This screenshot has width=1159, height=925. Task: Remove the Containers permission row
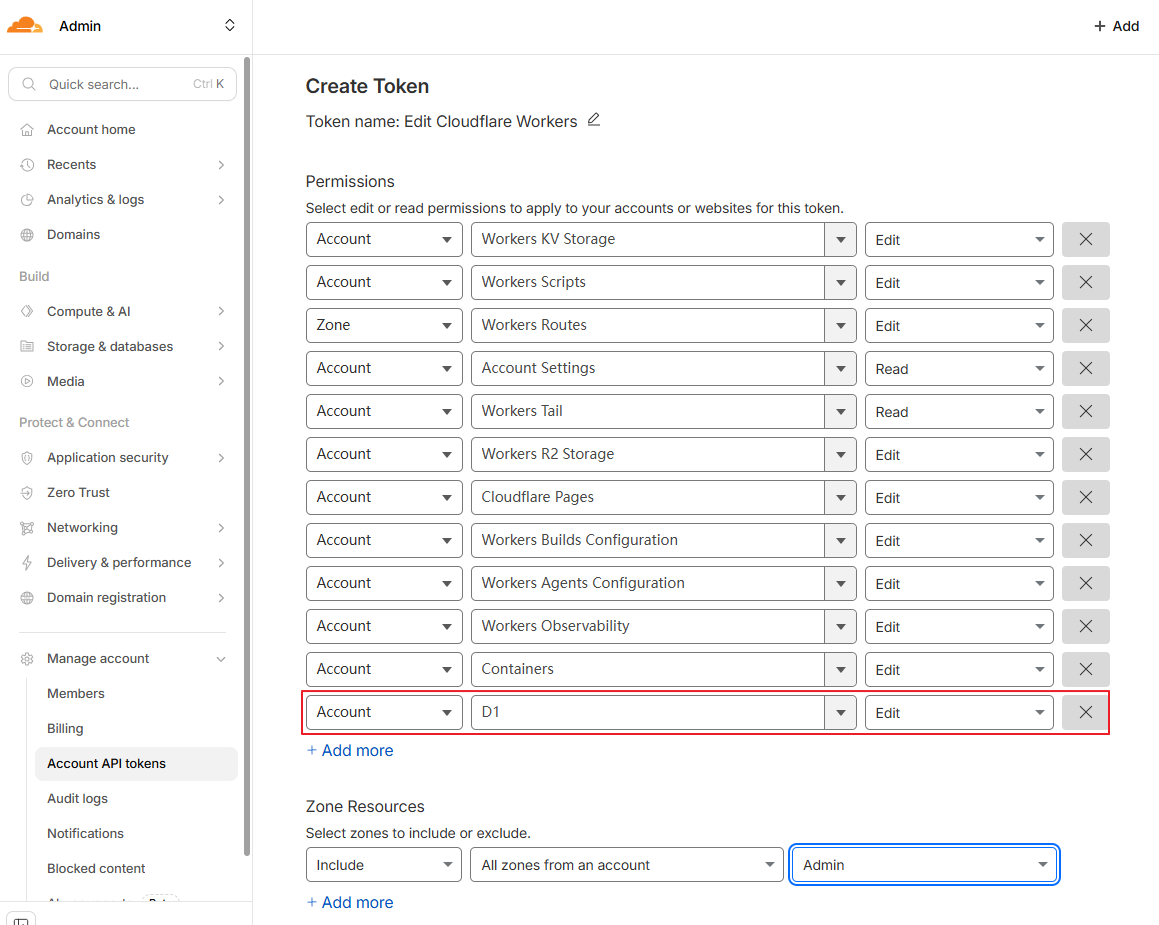[1085, 670]
